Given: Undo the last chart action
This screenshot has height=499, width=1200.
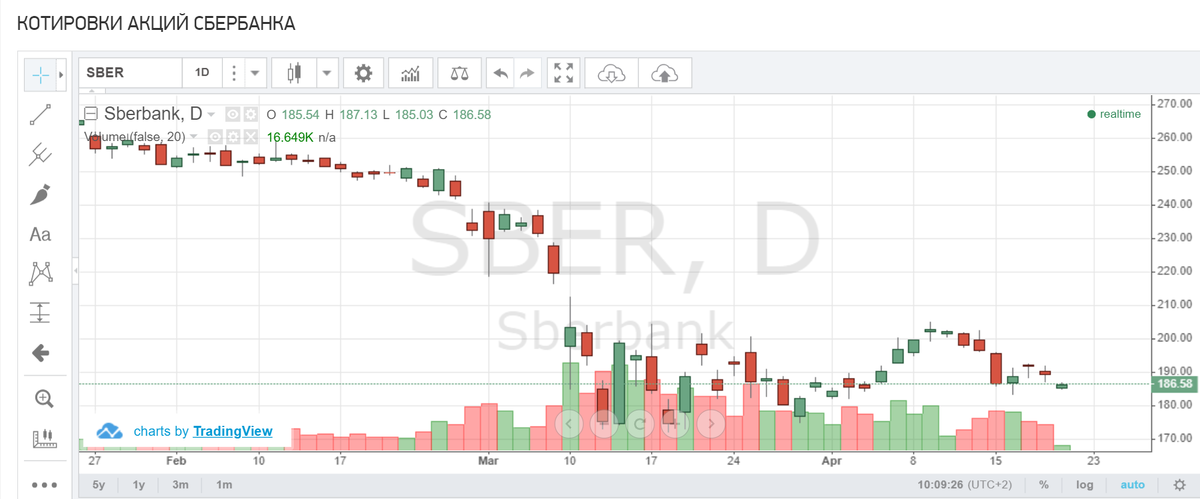Looking at the screenshot, I should click(x=501, y=73).
